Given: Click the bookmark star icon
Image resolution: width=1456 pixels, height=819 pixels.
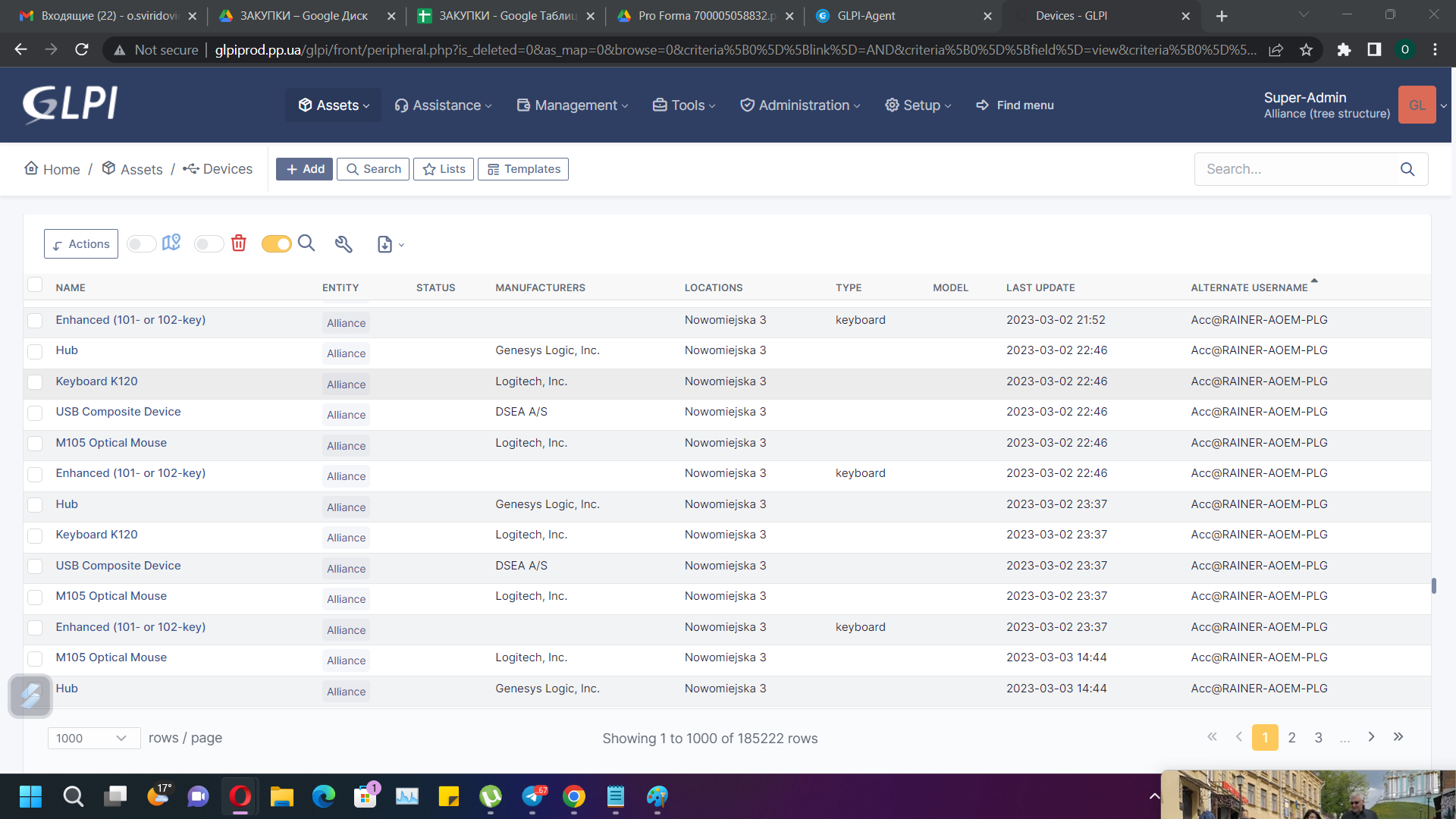Looking at the screenshot, I should click(1306, 49).
